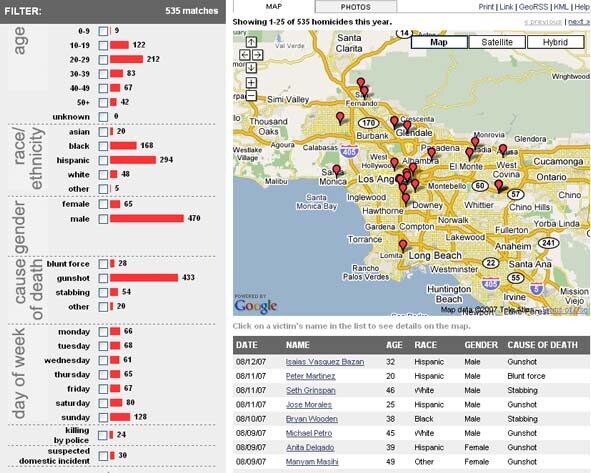Select the Map view type
The image size is (591, 473).
(439, 42)
